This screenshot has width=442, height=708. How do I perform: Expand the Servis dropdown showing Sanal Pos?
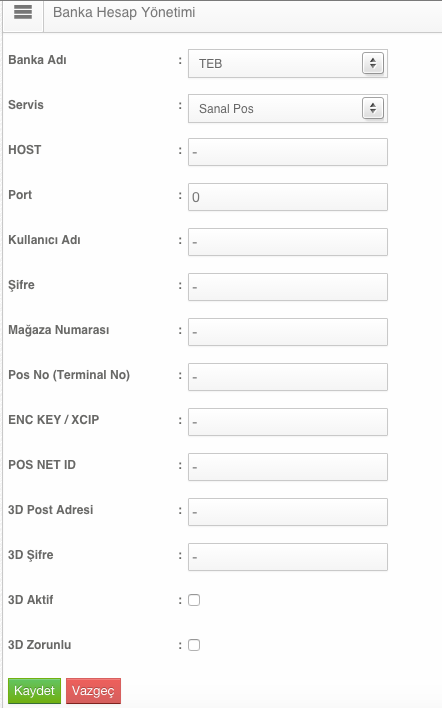tap(288, 108)
